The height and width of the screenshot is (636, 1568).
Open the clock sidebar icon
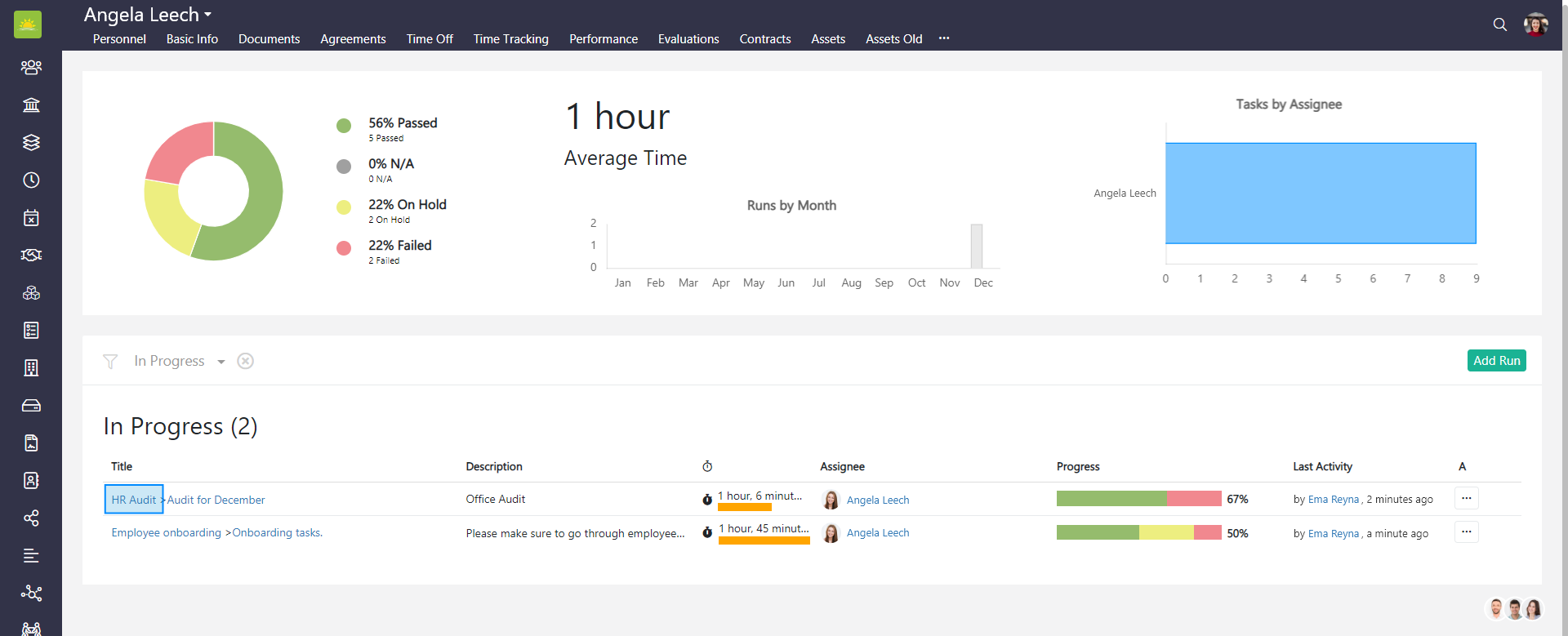[31, 180]
